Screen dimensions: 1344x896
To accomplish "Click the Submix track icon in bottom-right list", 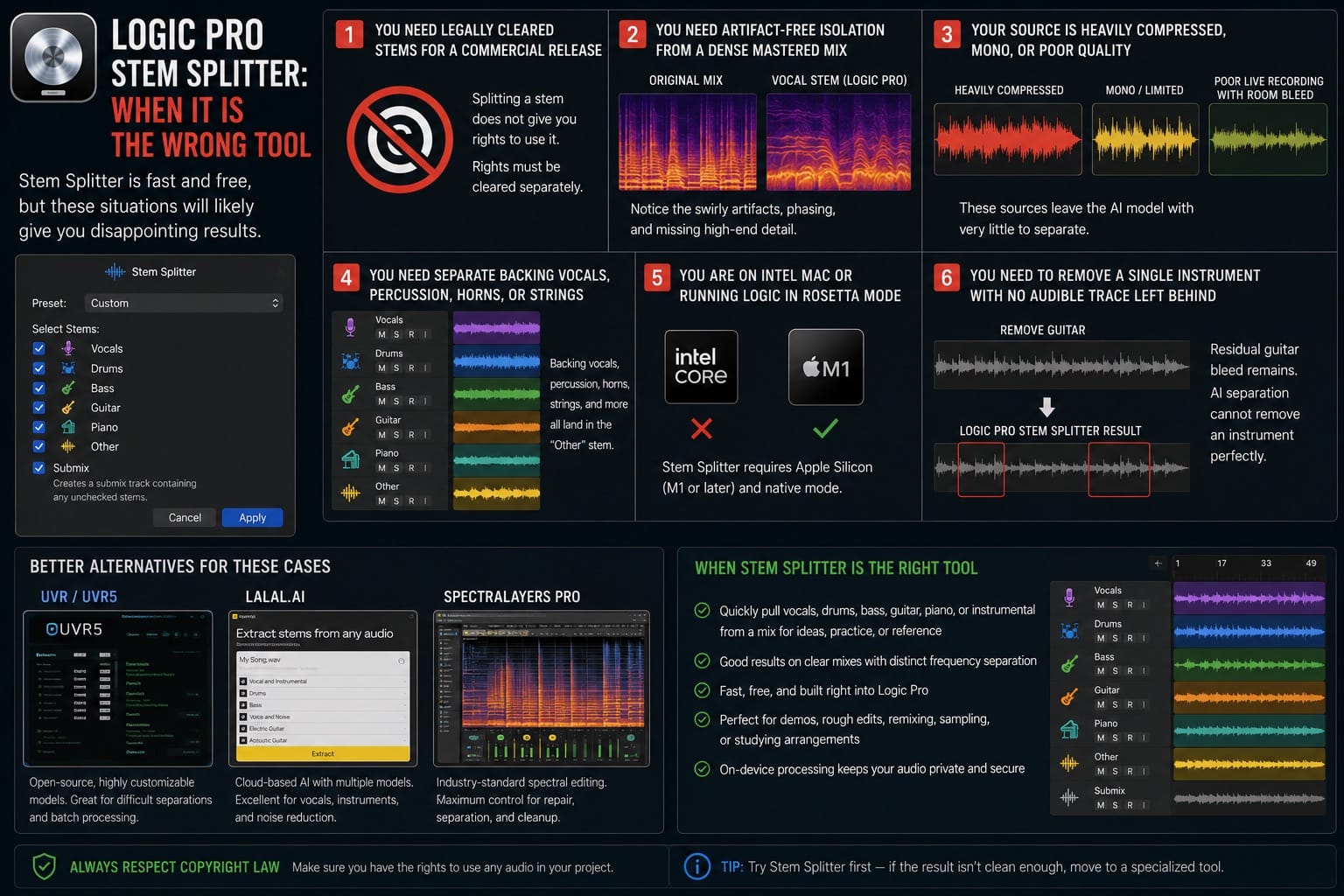I will click(1069, 797).
